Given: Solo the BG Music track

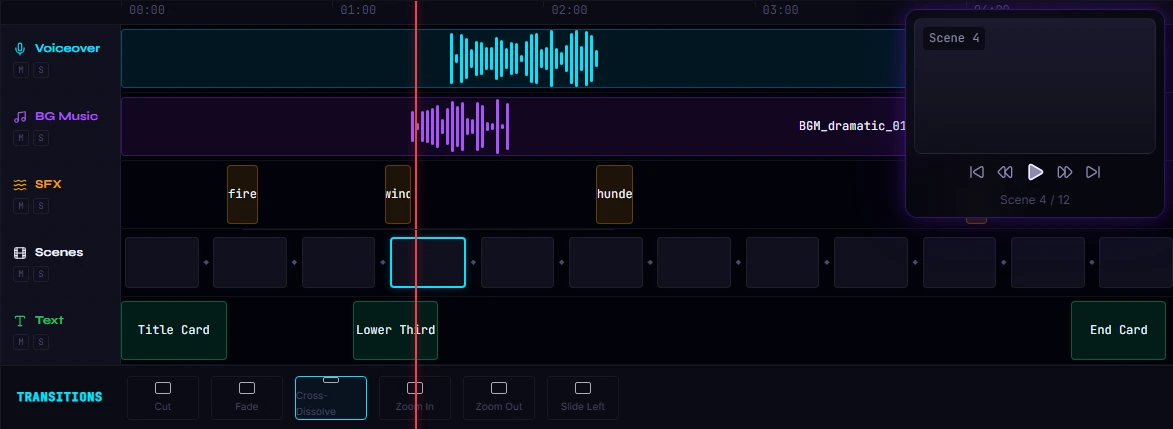Looking at the screenshot, I should (x=40, y=138).
